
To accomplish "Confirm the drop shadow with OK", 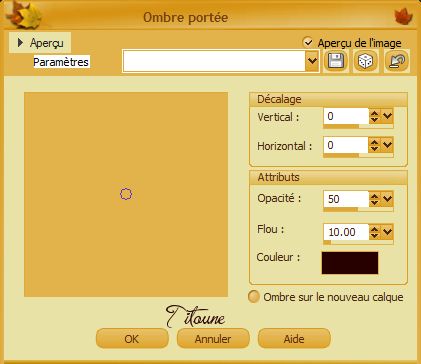I will click(x=132, y=339).
